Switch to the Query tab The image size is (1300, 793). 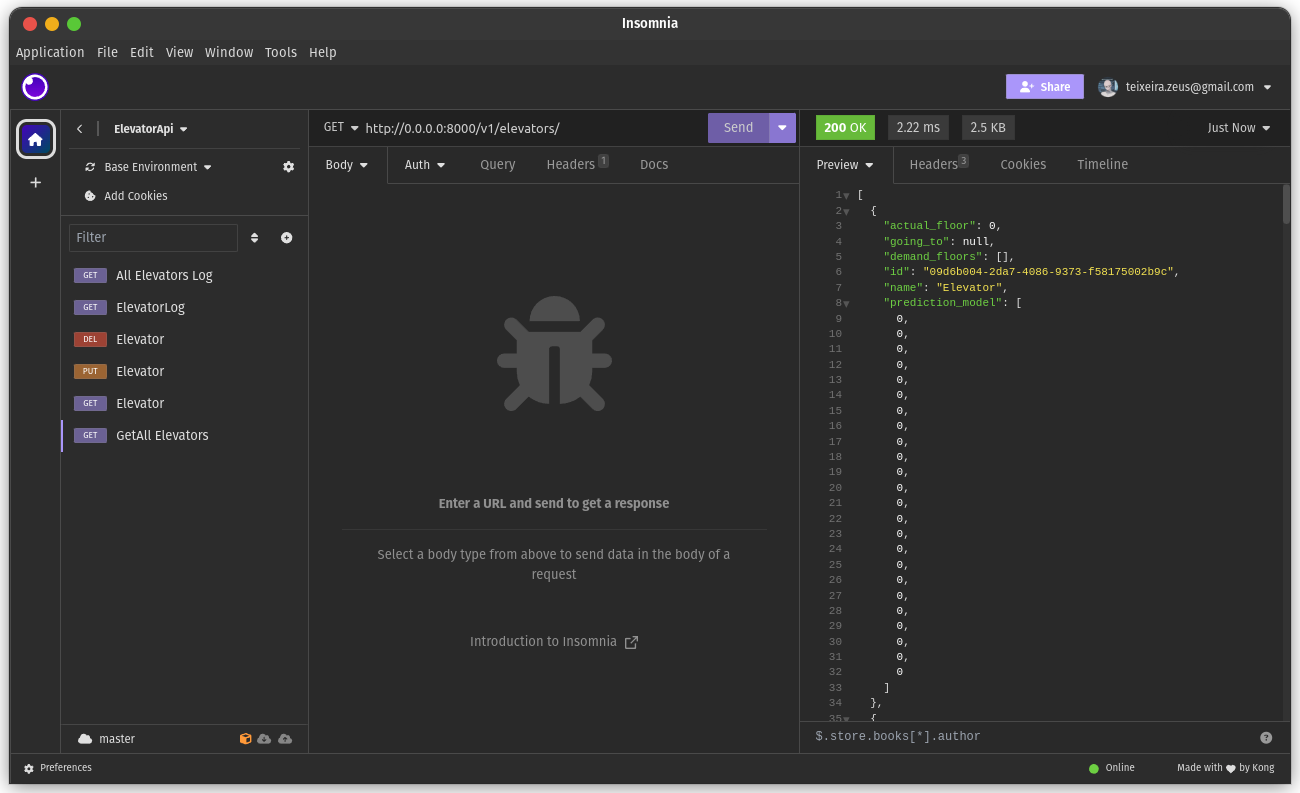[497, 165]
